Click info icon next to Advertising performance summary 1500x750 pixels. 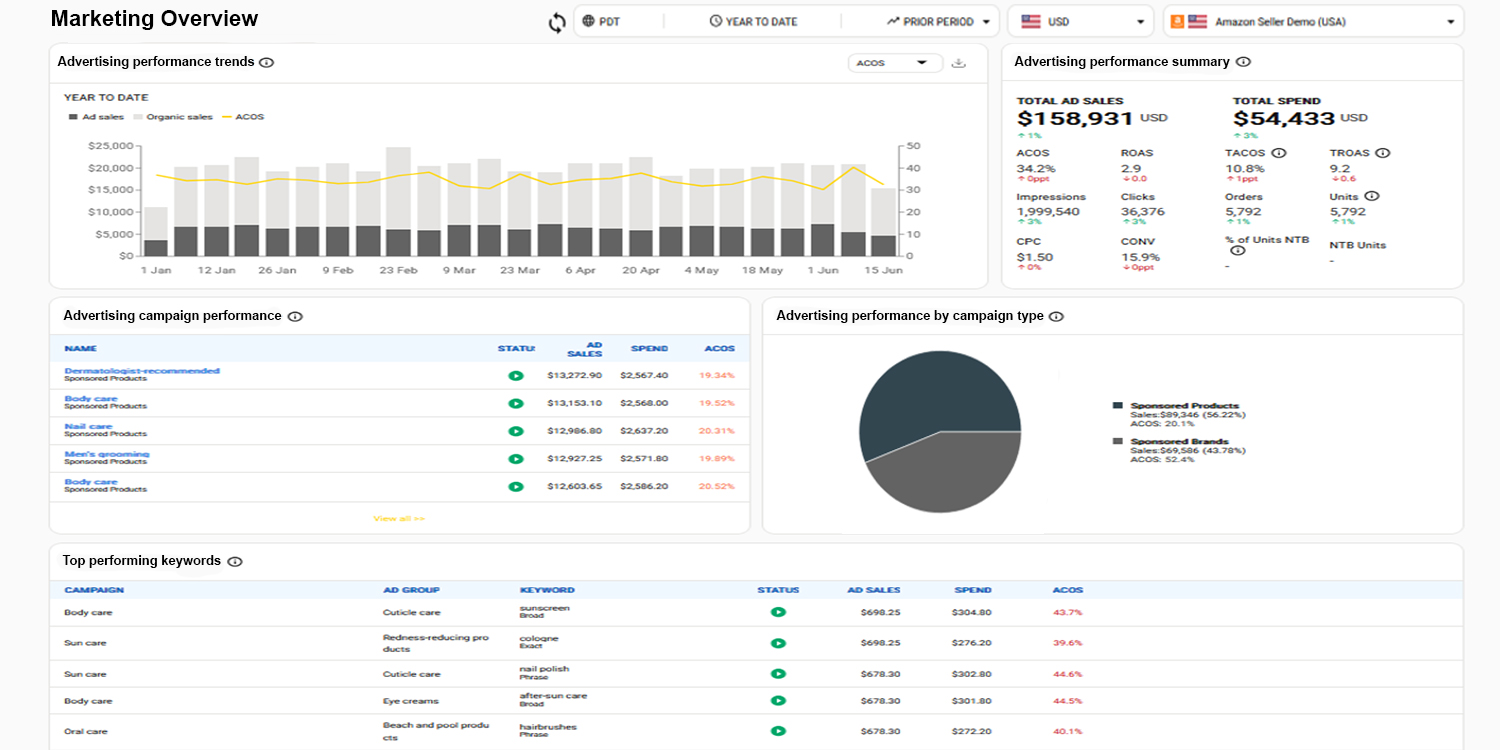pyautogui.click(x=1243, y=62)
